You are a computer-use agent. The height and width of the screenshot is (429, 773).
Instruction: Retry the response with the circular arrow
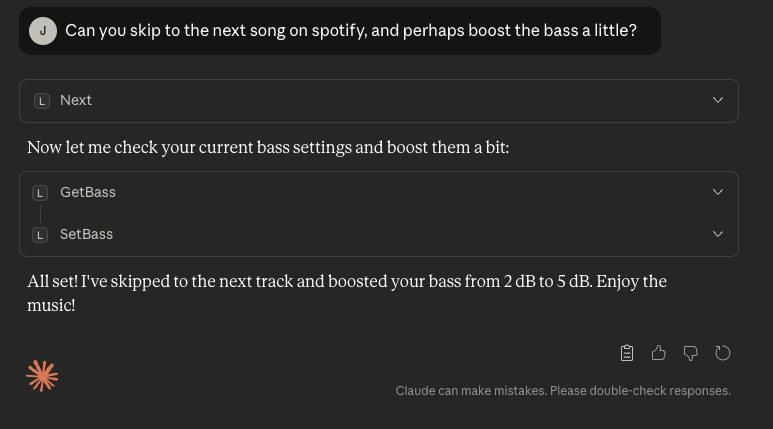(723, 353)
